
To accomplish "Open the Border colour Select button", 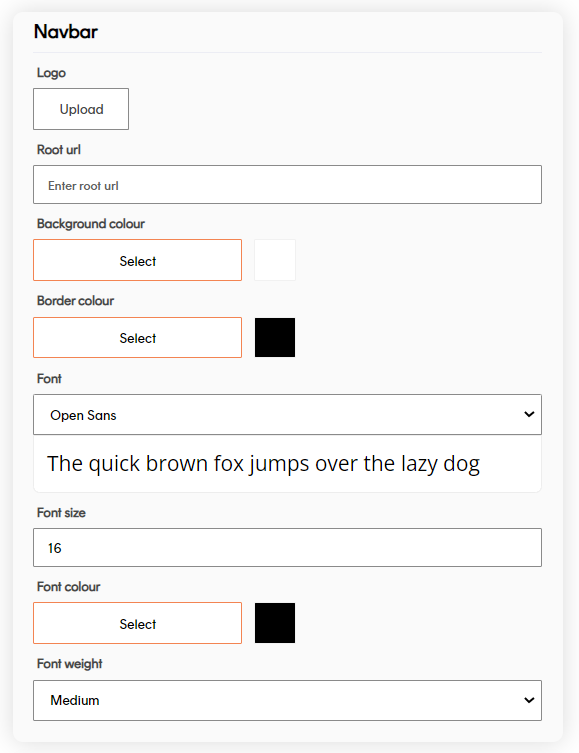I will (x=137, y=338).
